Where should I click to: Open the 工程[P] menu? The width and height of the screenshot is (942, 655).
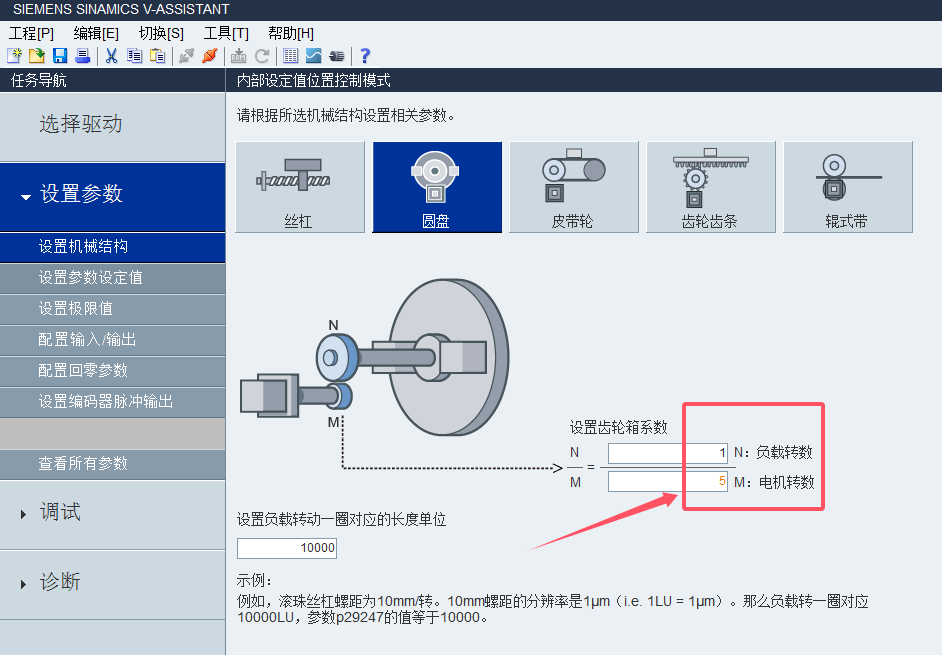click(31, 33)
